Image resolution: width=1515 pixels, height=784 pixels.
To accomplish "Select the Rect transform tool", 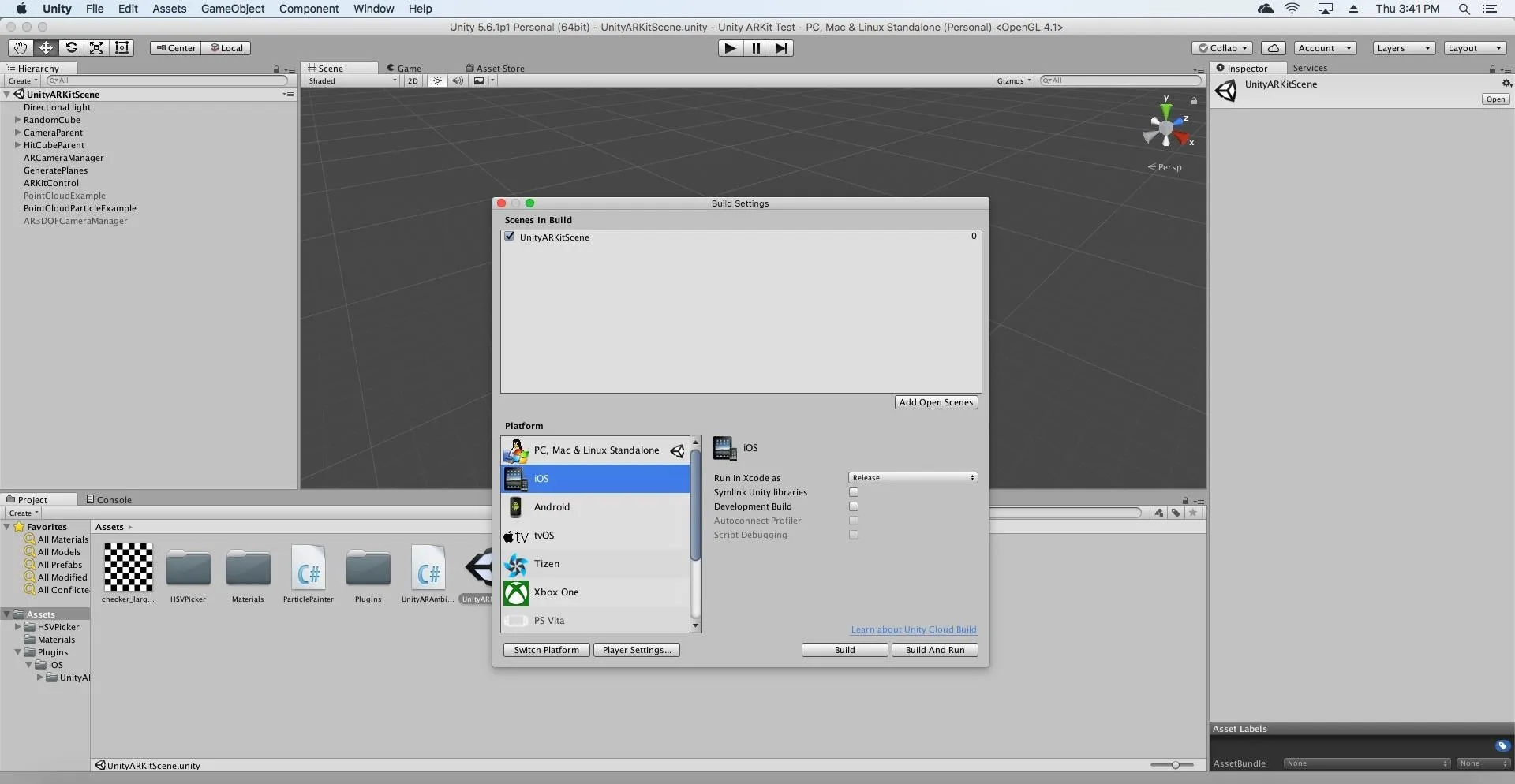I will (x=122, y=47).
